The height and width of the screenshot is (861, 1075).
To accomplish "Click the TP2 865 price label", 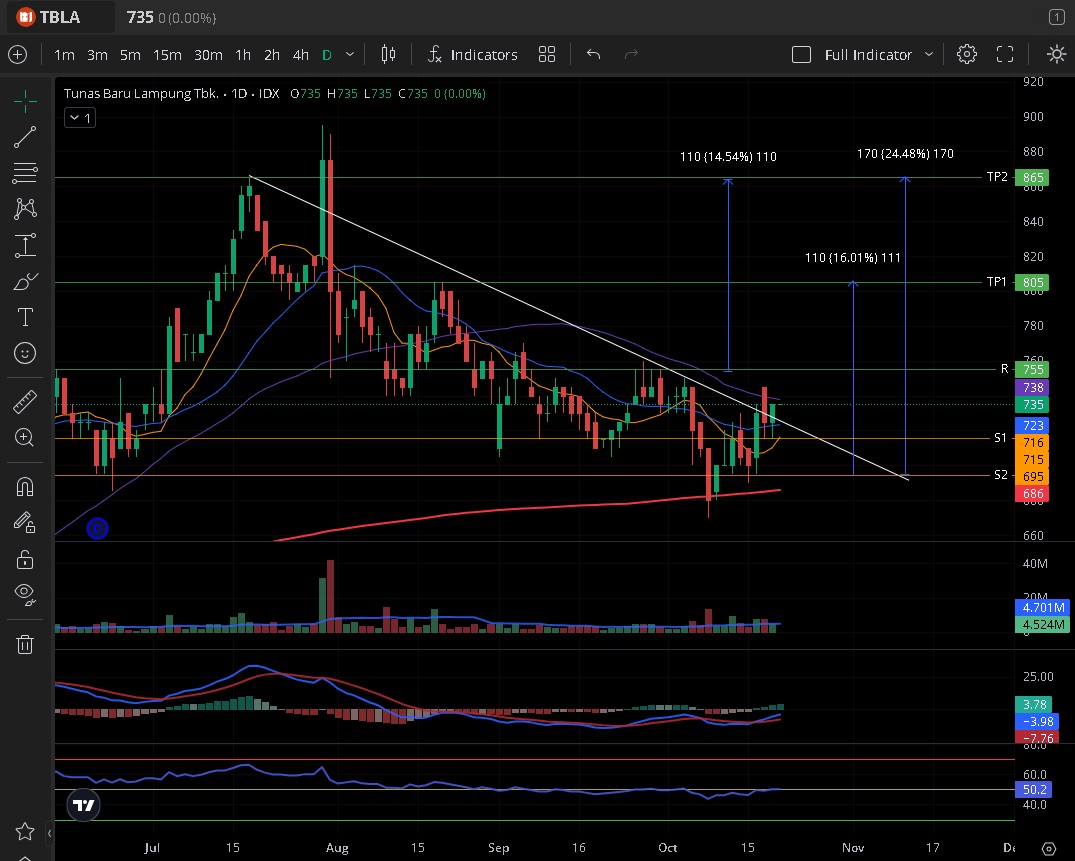I will click(1033, 177).
